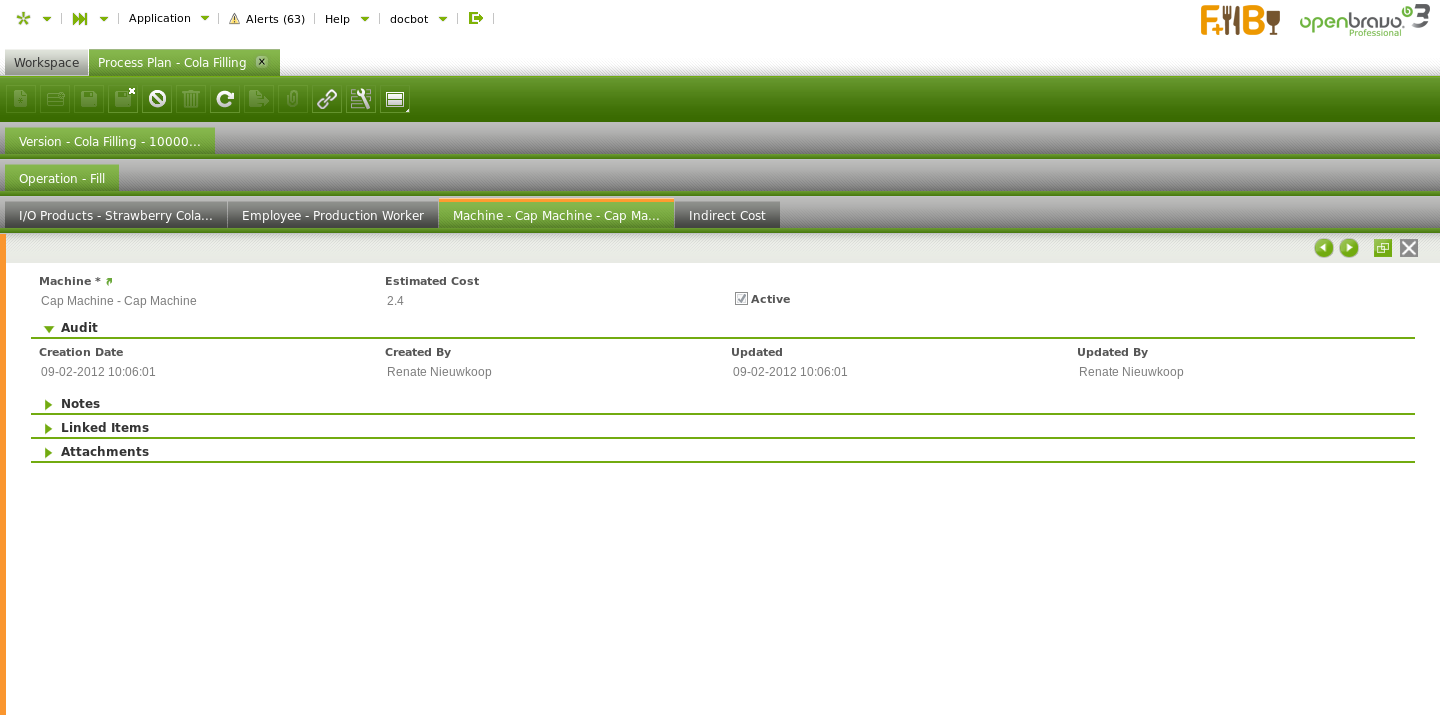Click the maximize/restore form icon
This screenshot has height=715, width=1440.
point(1383,248)
